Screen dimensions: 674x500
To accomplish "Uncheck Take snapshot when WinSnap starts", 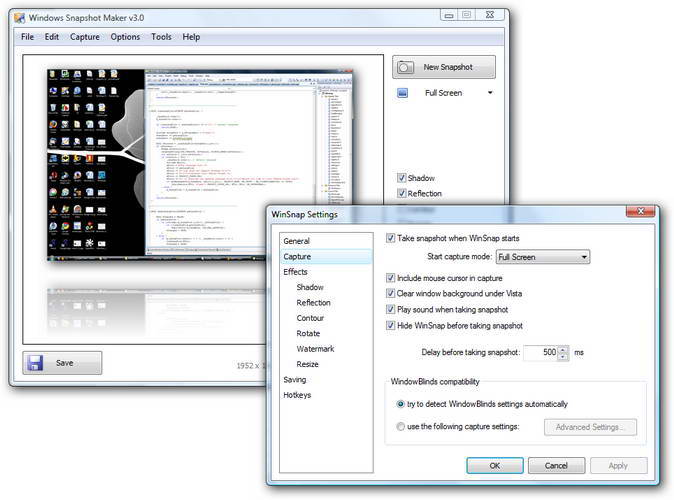I will click(390, 238).
